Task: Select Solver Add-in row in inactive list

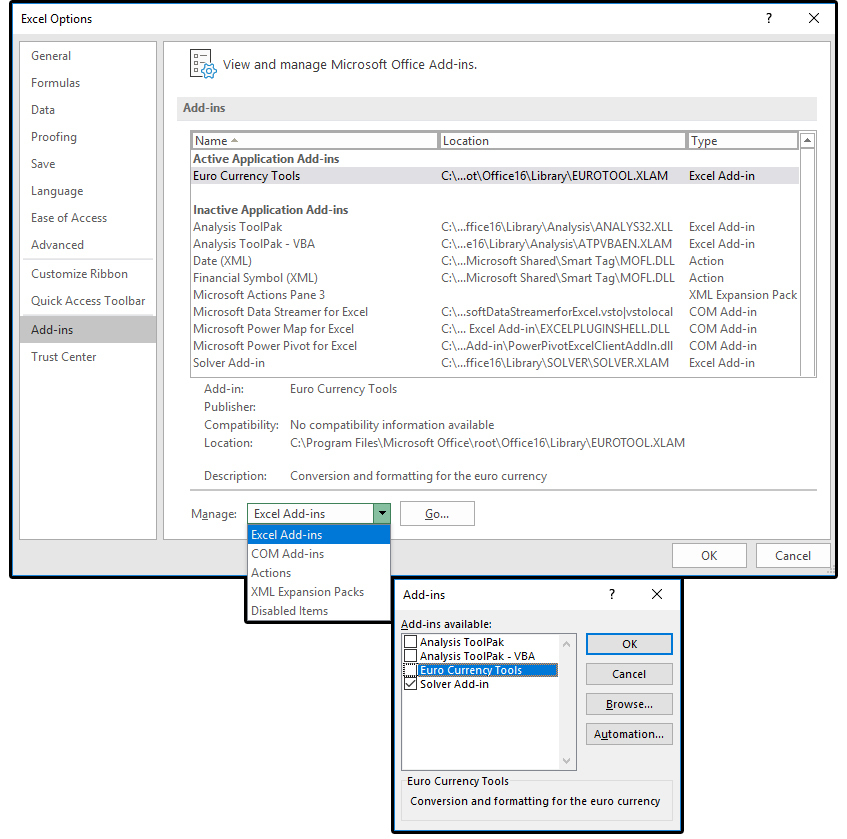Action: point(229,363)
